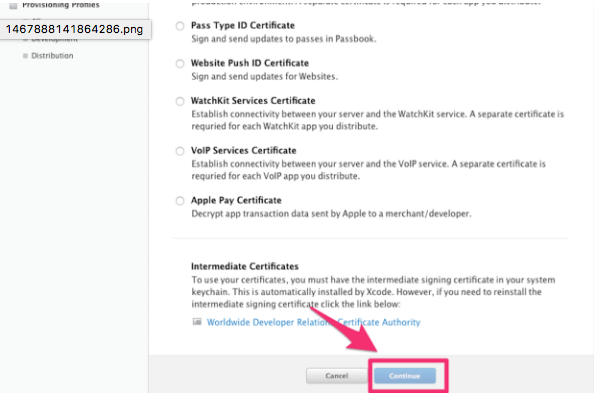Open the partially hidden Development sidebar item
Viewport: 596px width, 396px height.
click(54, 40)
